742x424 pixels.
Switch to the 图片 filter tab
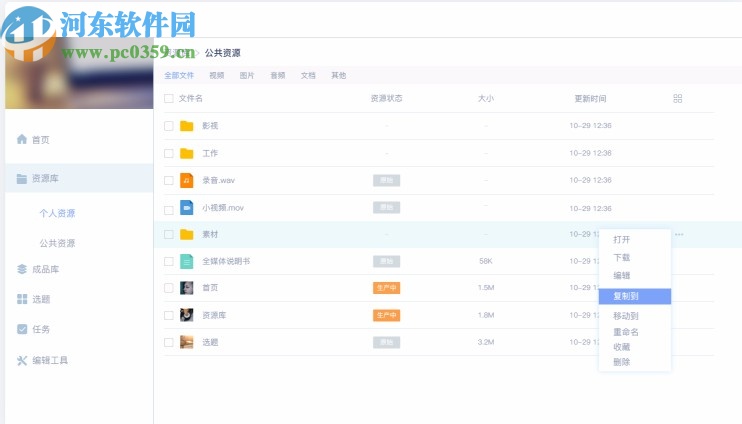tap(247, 75)
